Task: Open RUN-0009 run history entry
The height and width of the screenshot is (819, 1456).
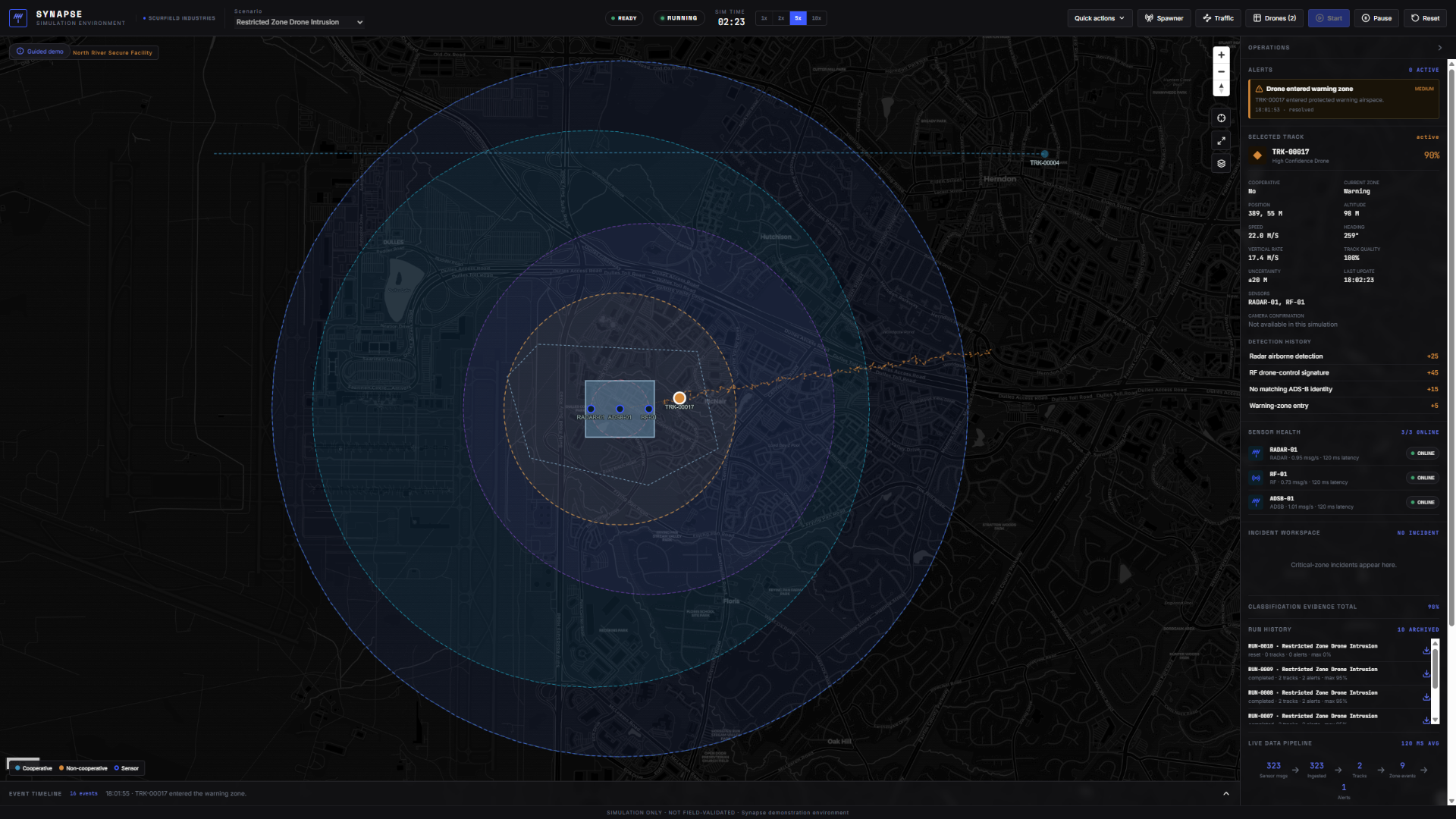Action: (1333, 673)
